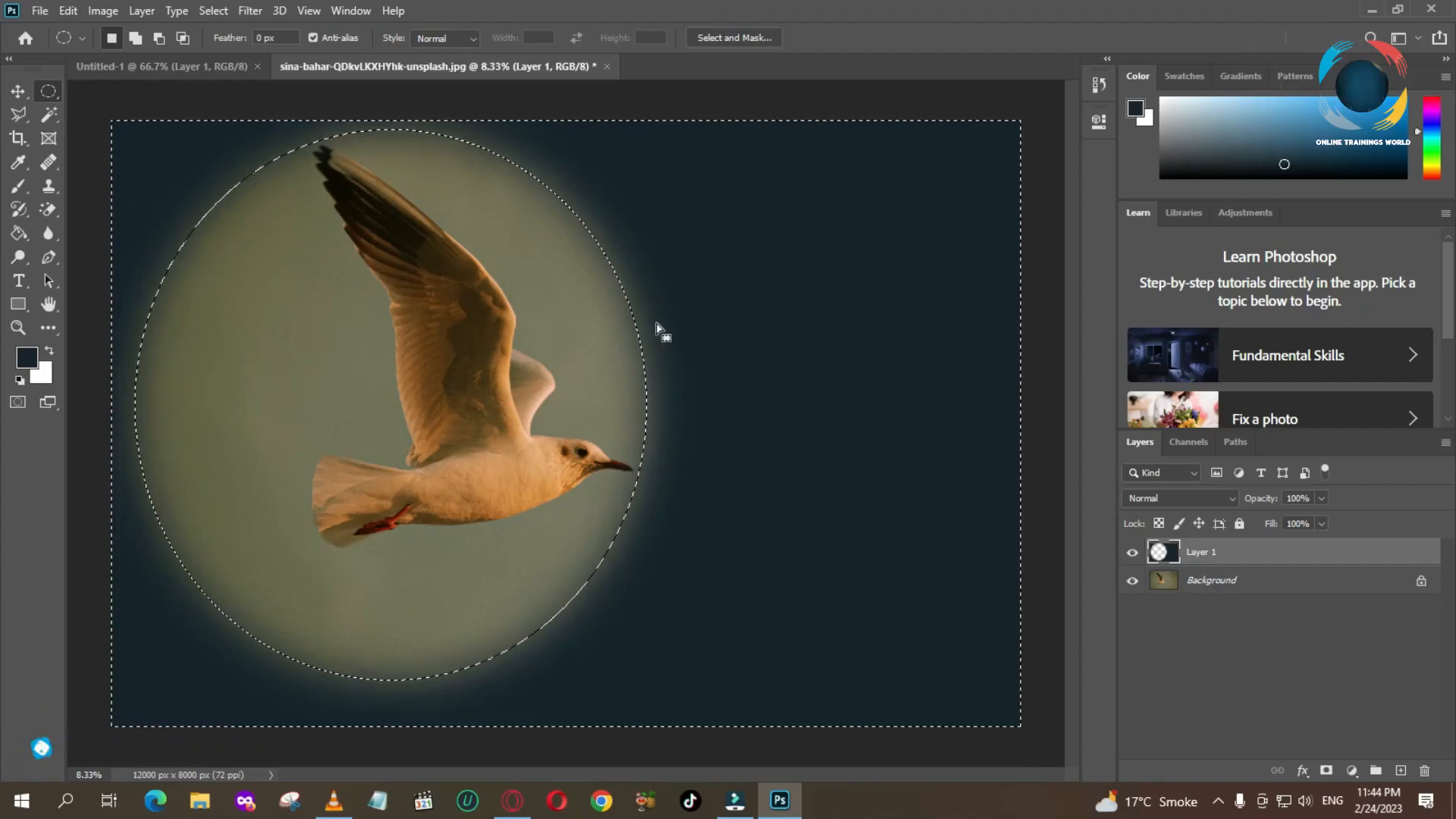Expand the Adjustments panel tab
The height and width of the screenshot is (819, 1456).
(1245, 212)
